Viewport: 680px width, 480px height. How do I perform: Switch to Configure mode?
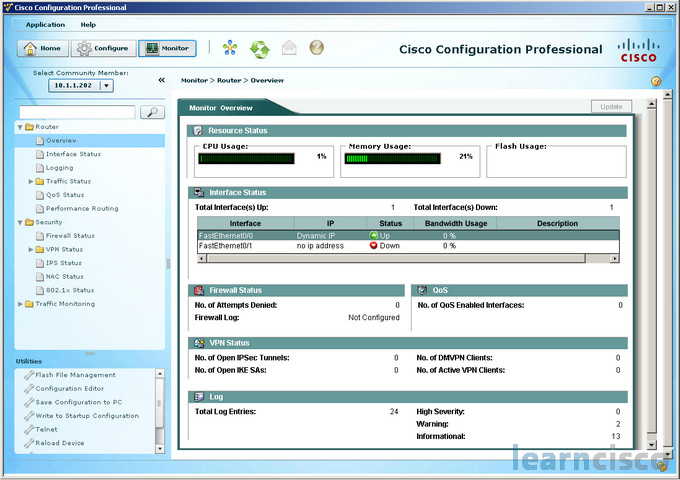point(104,48)
